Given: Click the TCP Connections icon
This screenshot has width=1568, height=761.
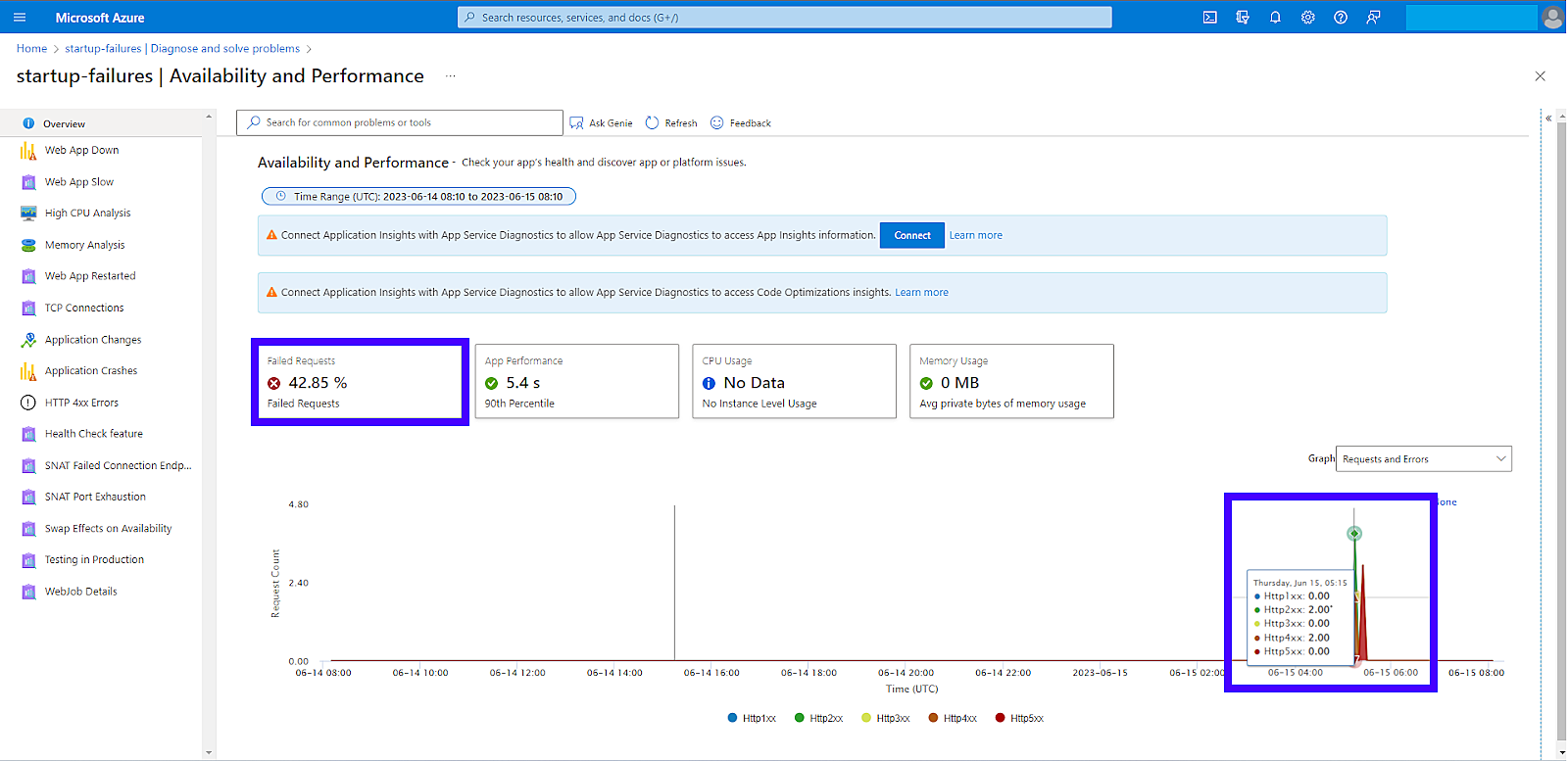Looking at the screenshot, I should coord(28,309).
